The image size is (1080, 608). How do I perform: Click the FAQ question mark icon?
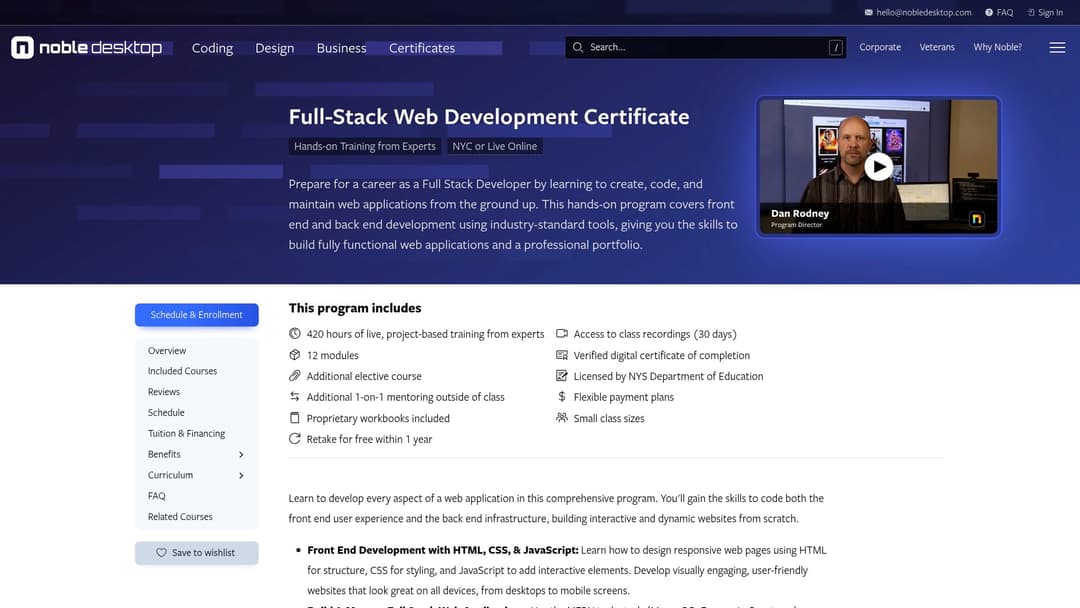pos(988,12)
